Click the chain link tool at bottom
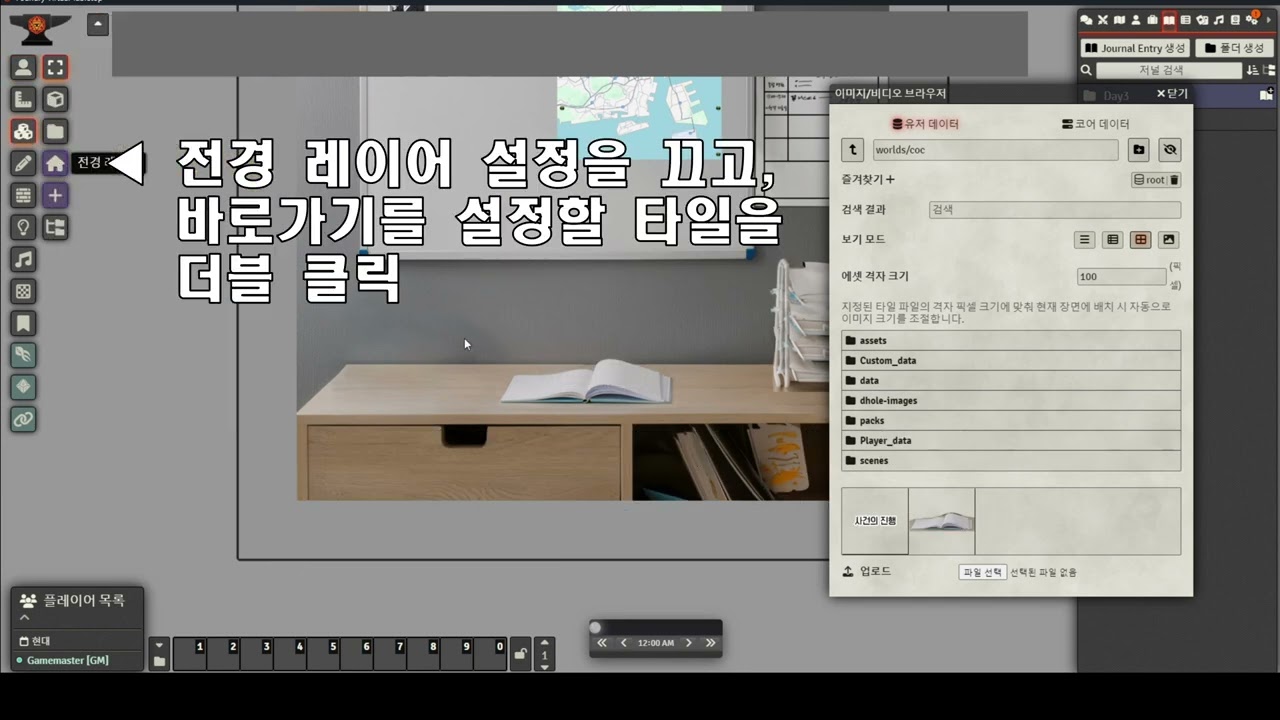 [24, 419]
